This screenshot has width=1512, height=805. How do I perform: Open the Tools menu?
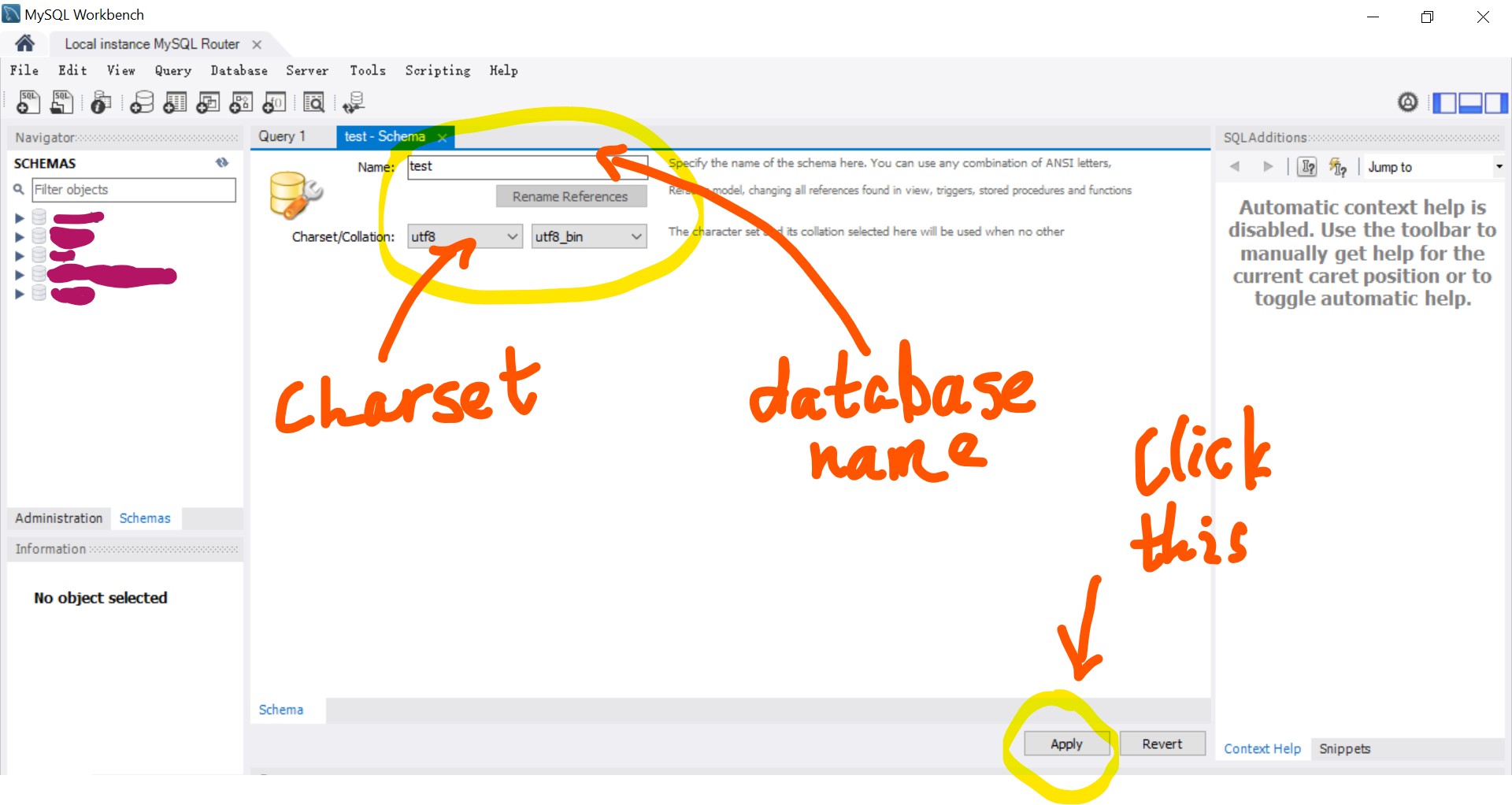[x=368, y=70]
